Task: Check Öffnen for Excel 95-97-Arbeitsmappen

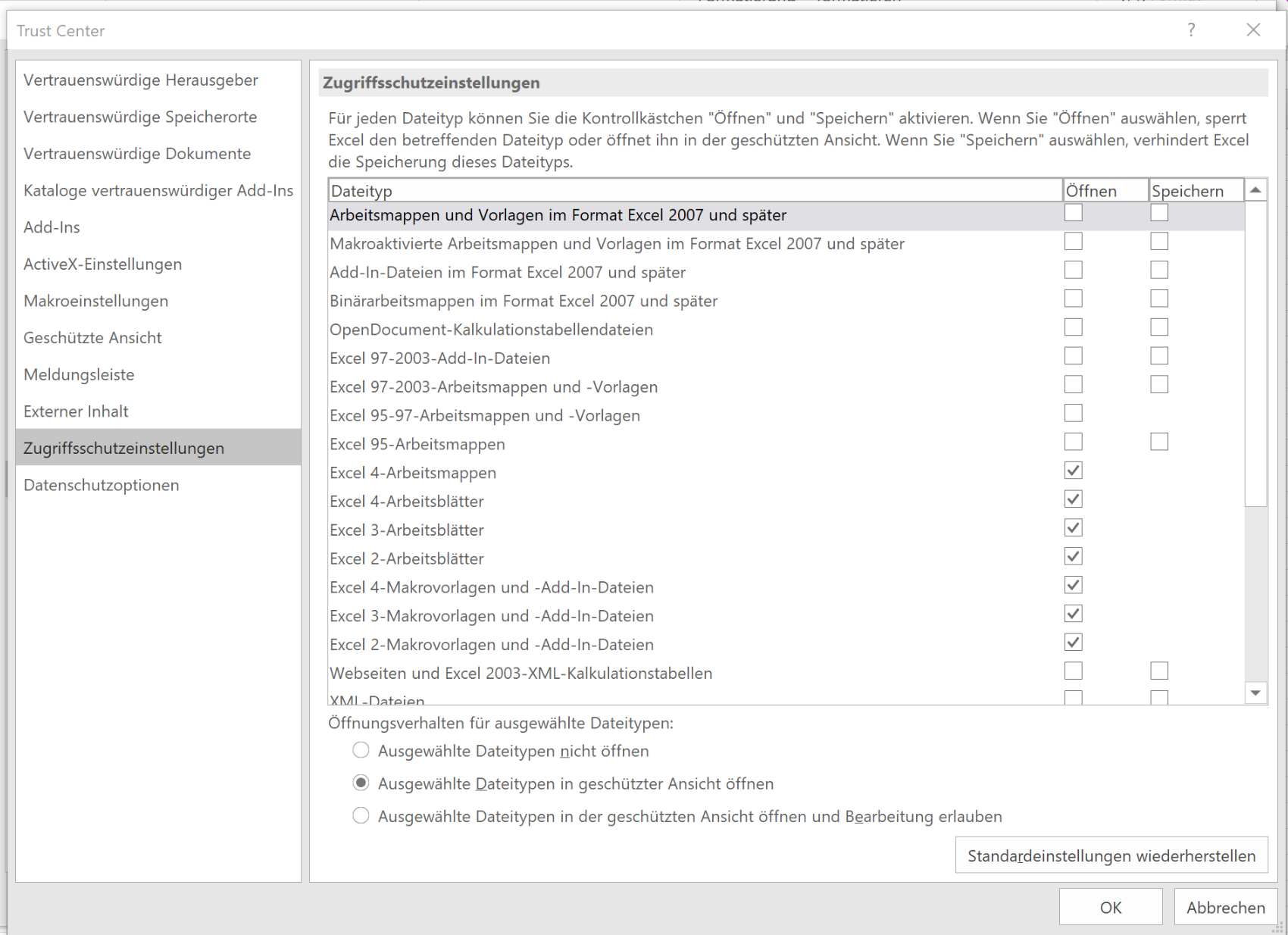Action: [1074, 413]
